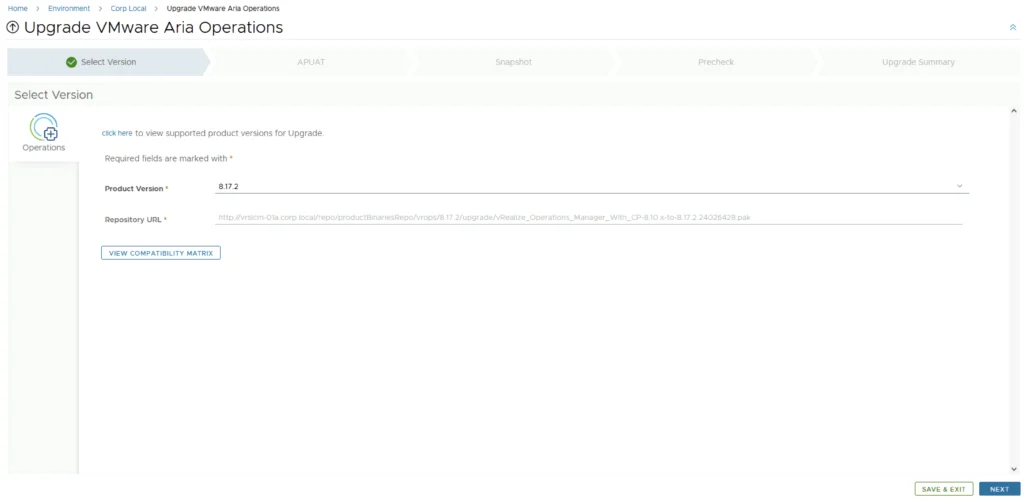Go to the Upgrade Summary wizard step

click(x=918, y=62)
